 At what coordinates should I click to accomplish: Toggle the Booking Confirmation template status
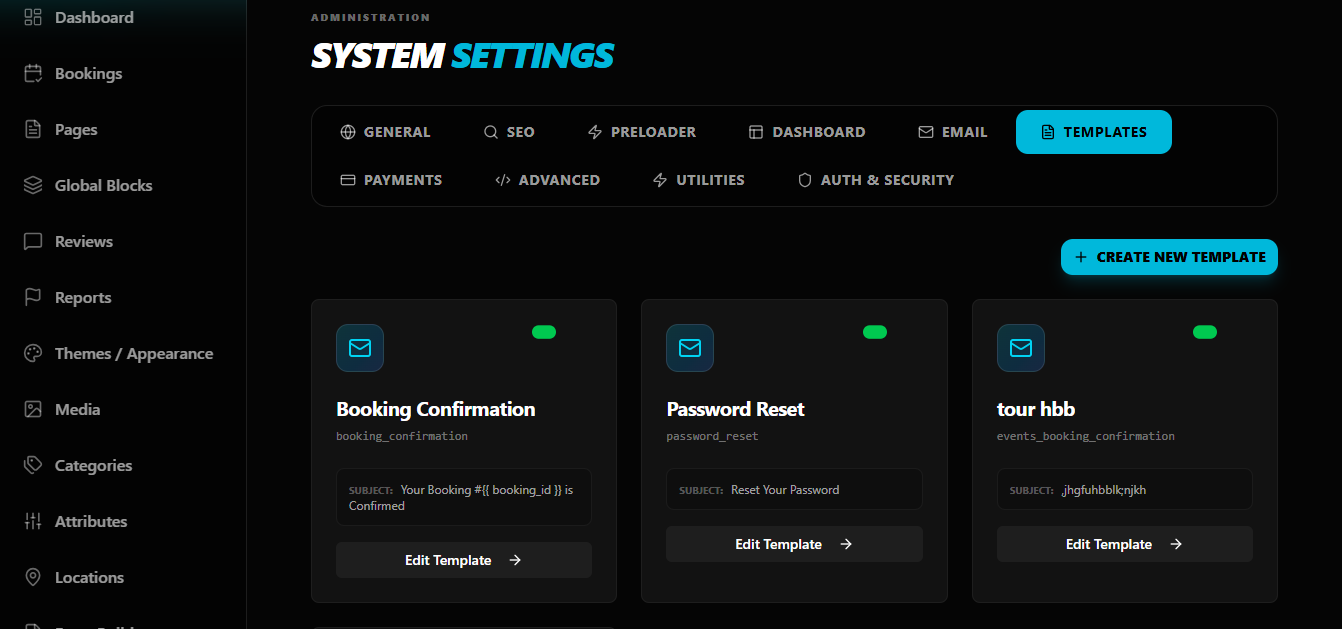[544, 332]
